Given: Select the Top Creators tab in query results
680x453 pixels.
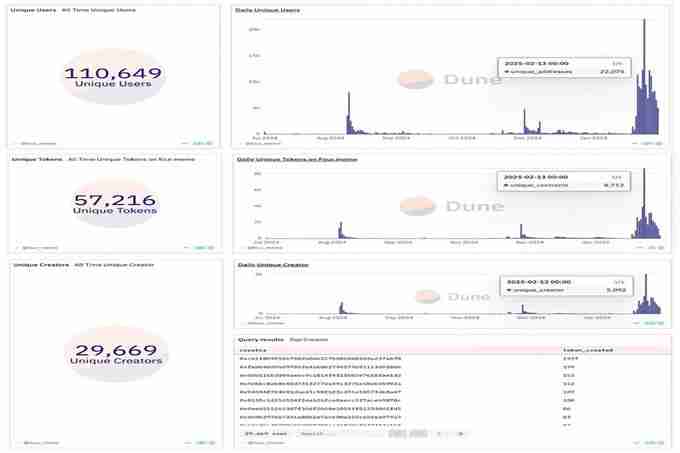Looking at the screenshot, I should coord(304,340).
